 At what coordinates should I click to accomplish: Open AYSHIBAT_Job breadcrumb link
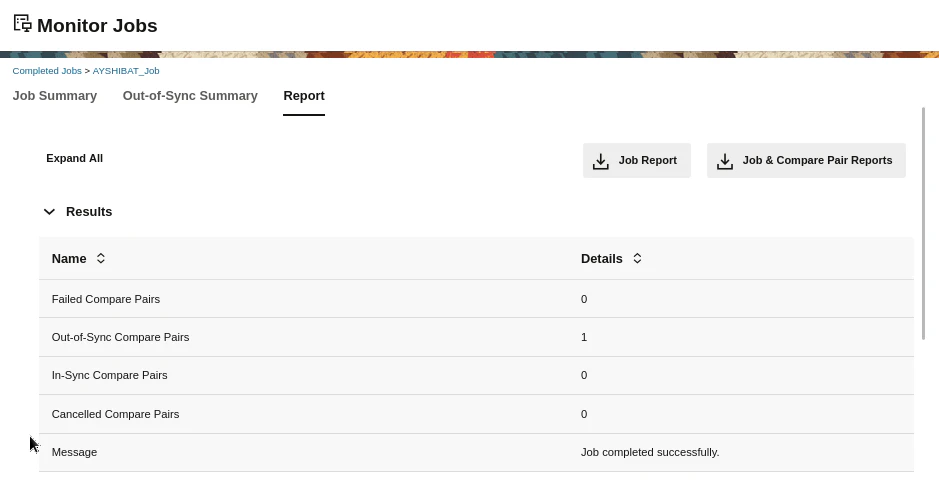click(x=126, y=71)
